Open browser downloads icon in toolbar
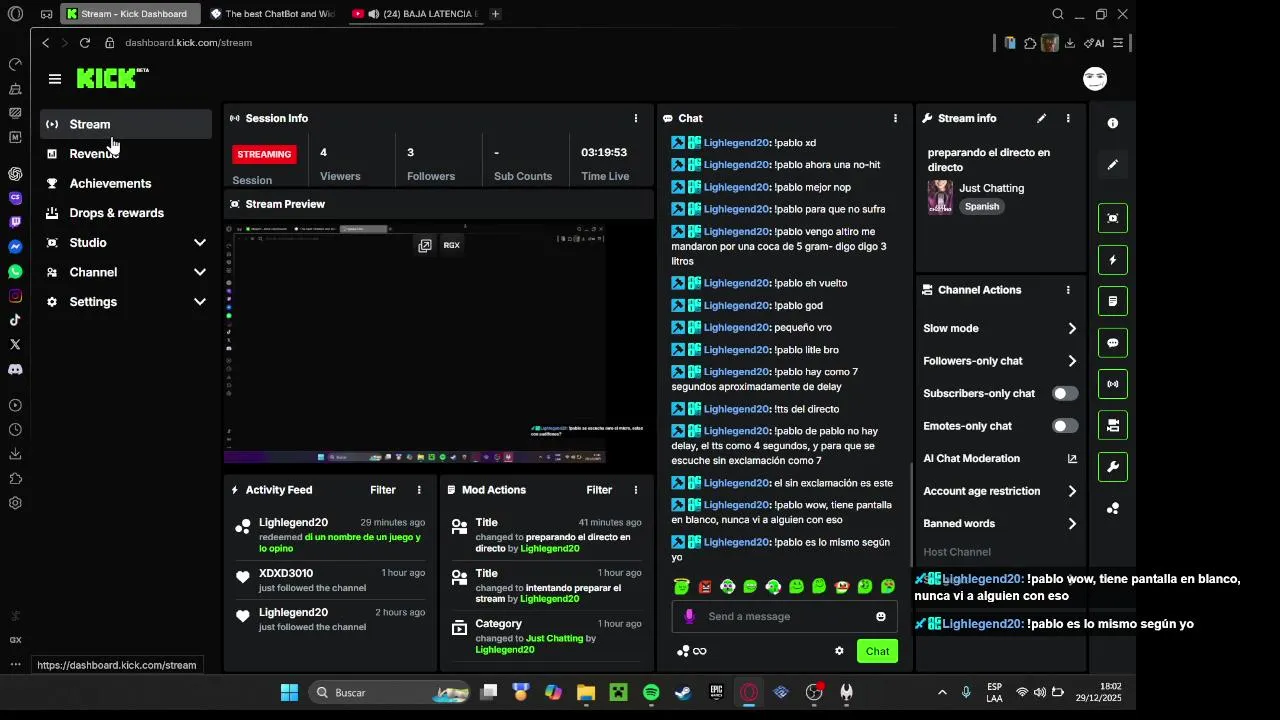The width and height of the screenshot is (1280, 720). point(1070,43)
